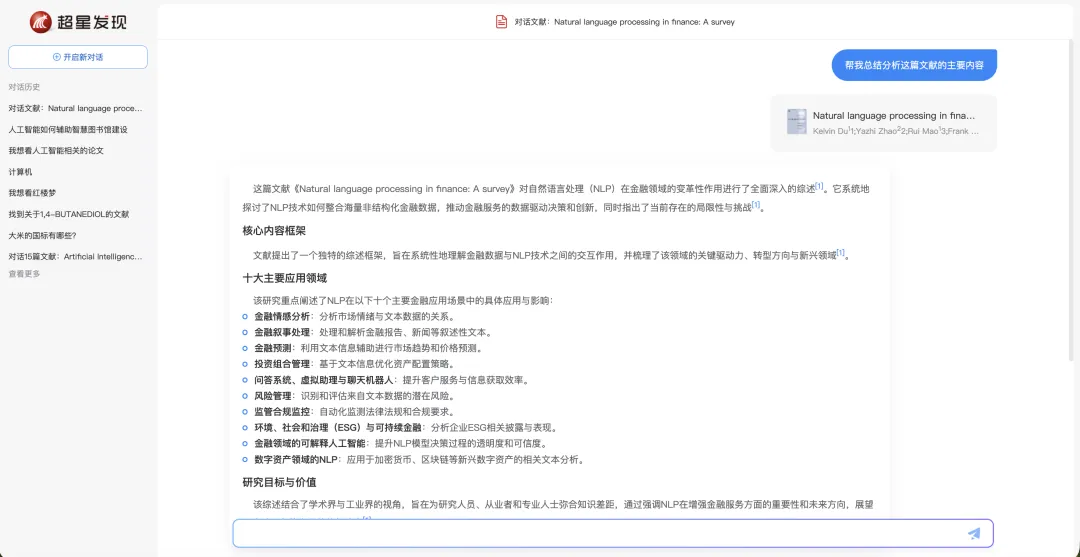
Task: Click the blue user message bubble 帮我总结分析这篇文献的主要内容
Action: [x=914, y=65]
